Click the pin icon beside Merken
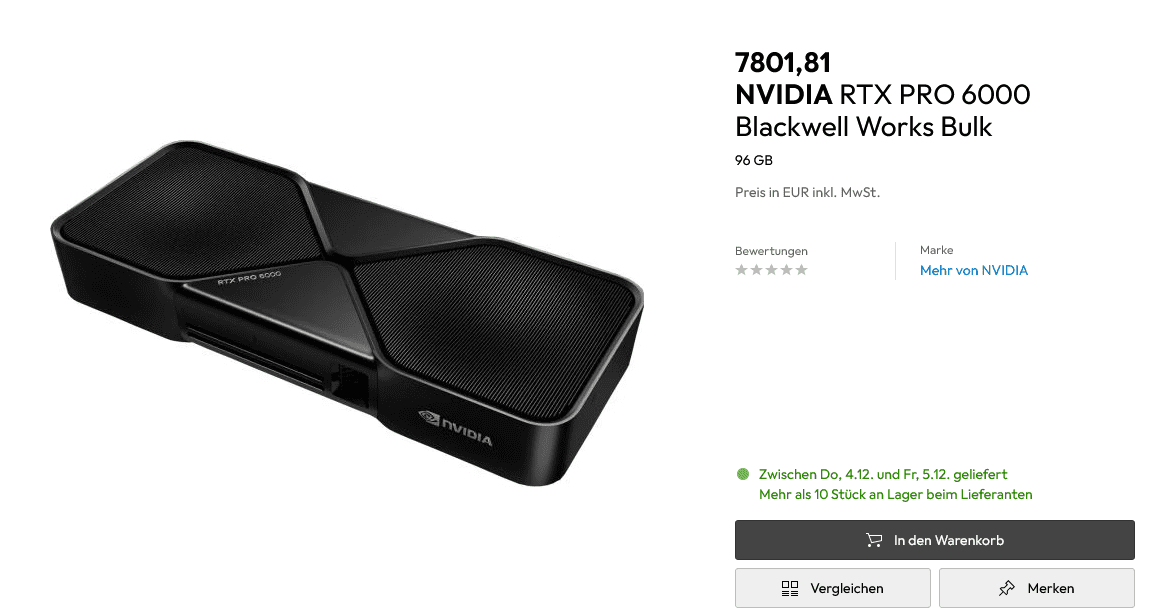Image resolution: width=1153 pixels, height=615 pixels. coord(1007,589)
